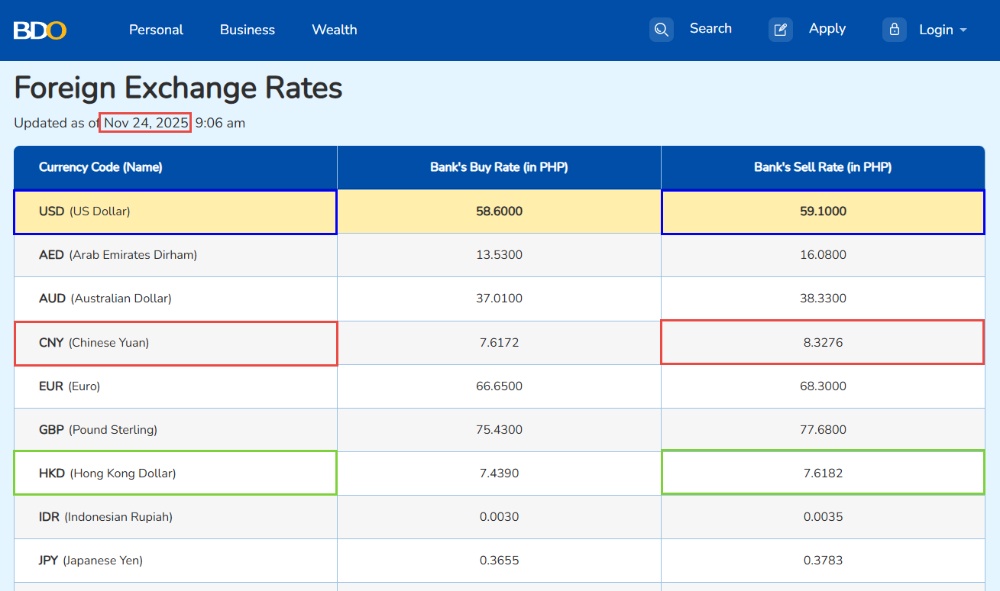Open the Wealth menu
This screenshot has height=591, width=1000.
tap(334, 30)
